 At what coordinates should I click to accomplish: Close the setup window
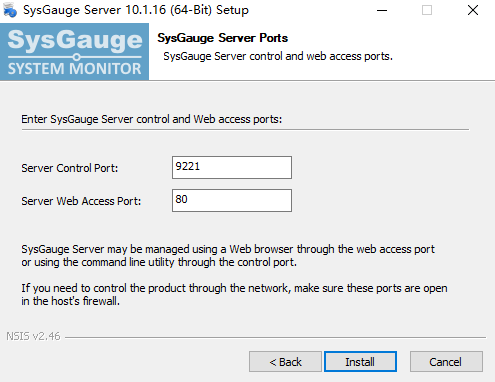[x=473, y=10]
